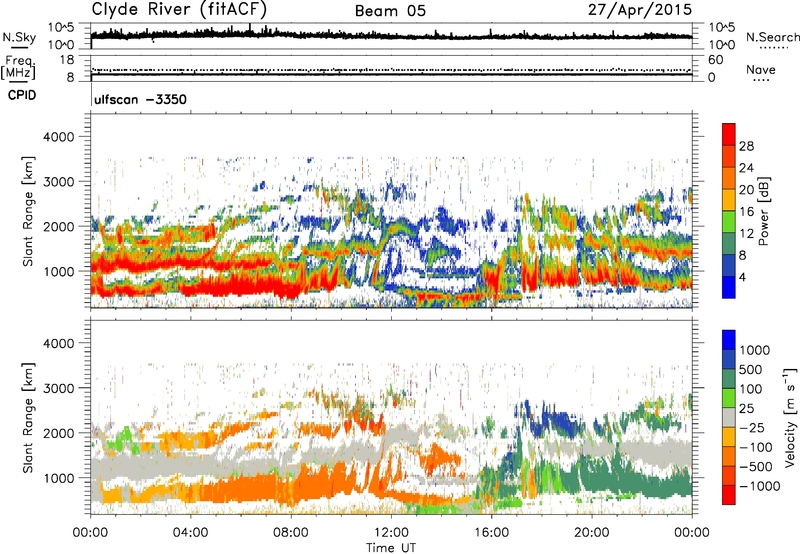
Task: Click the 'N.Sky' legend label
Action: 19,37
